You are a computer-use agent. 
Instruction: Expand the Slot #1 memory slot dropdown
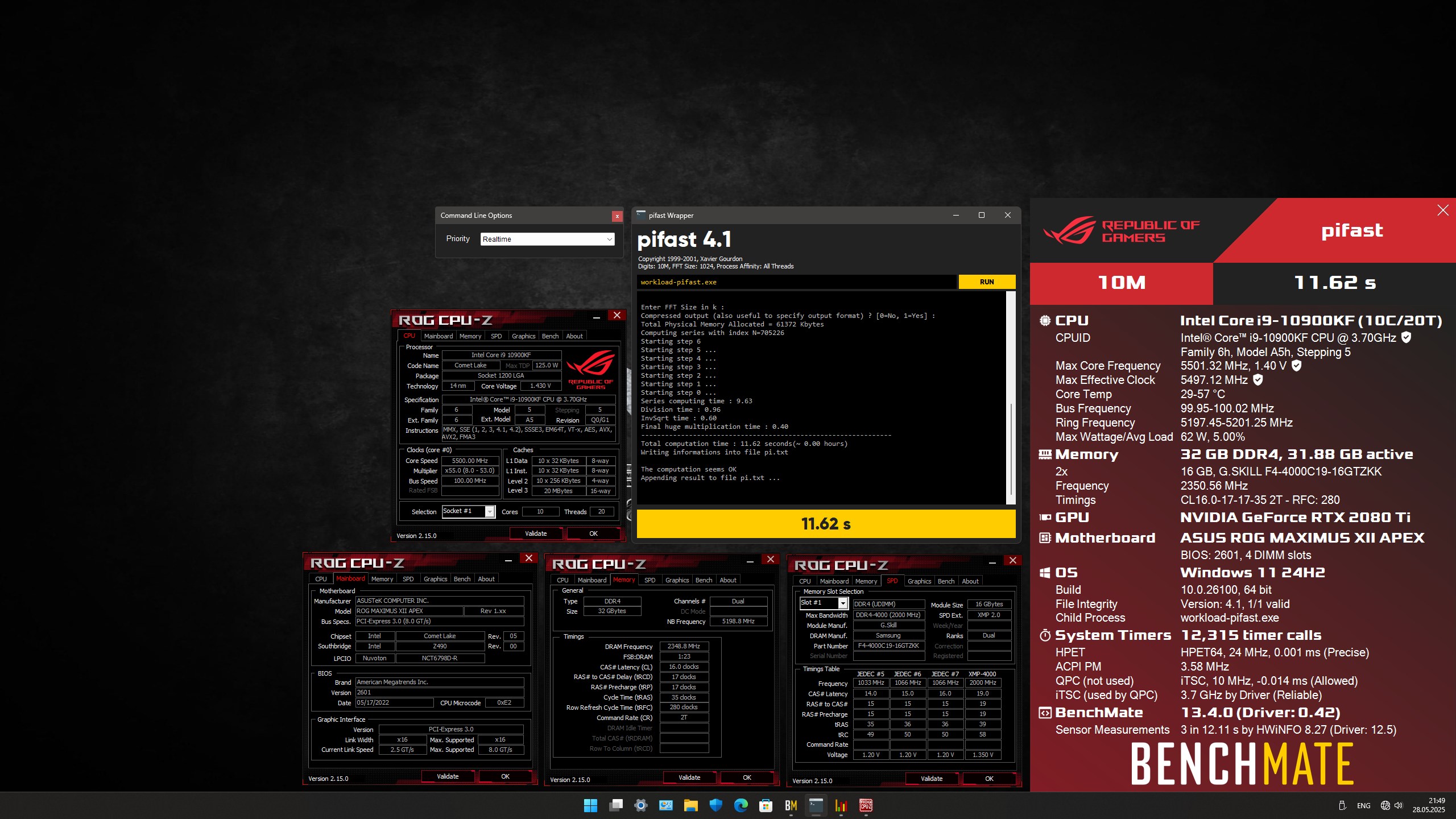(x=843, y=603)
